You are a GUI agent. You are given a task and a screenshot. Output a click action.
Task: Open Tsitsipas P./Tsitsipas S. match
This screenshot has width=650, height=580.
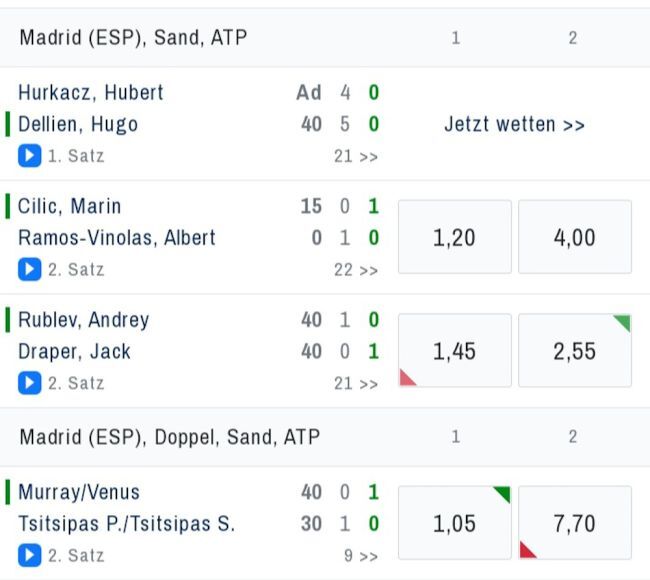[126, 524]
